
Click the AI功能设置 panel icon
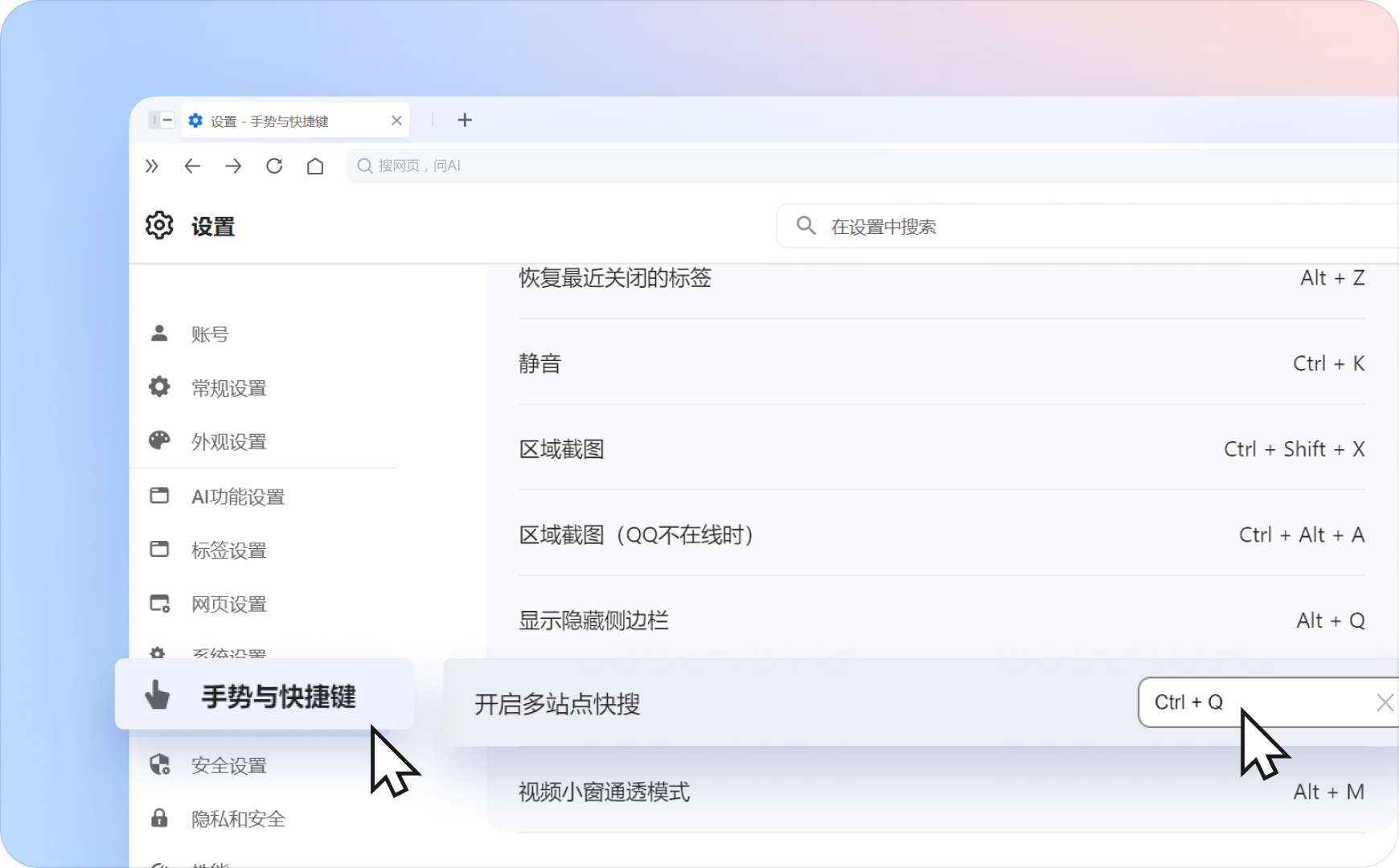[x=159, y=496]
